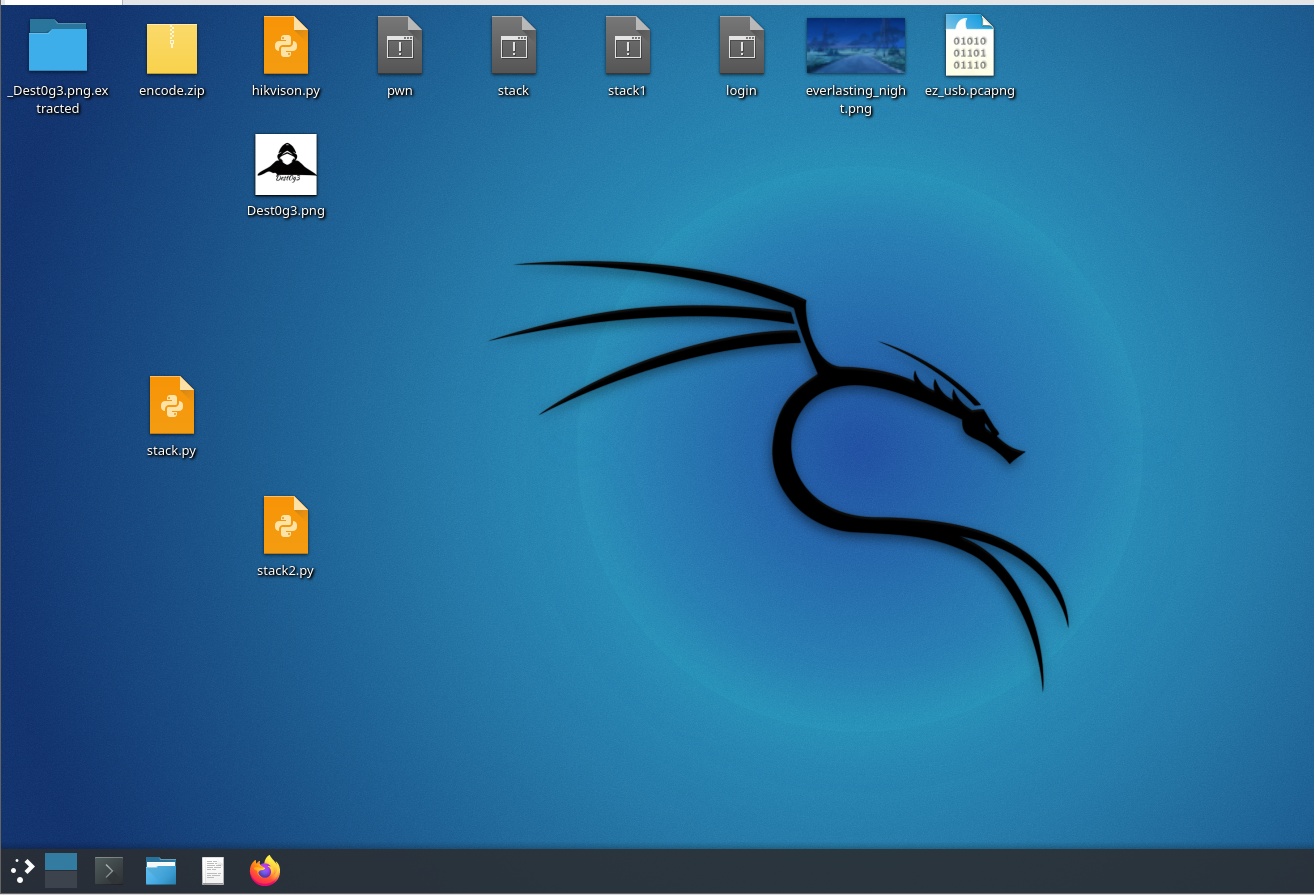Select the Dest0g3.png image thumbnail
Viewport: 1314px width, 895px height.
(286, 165)
